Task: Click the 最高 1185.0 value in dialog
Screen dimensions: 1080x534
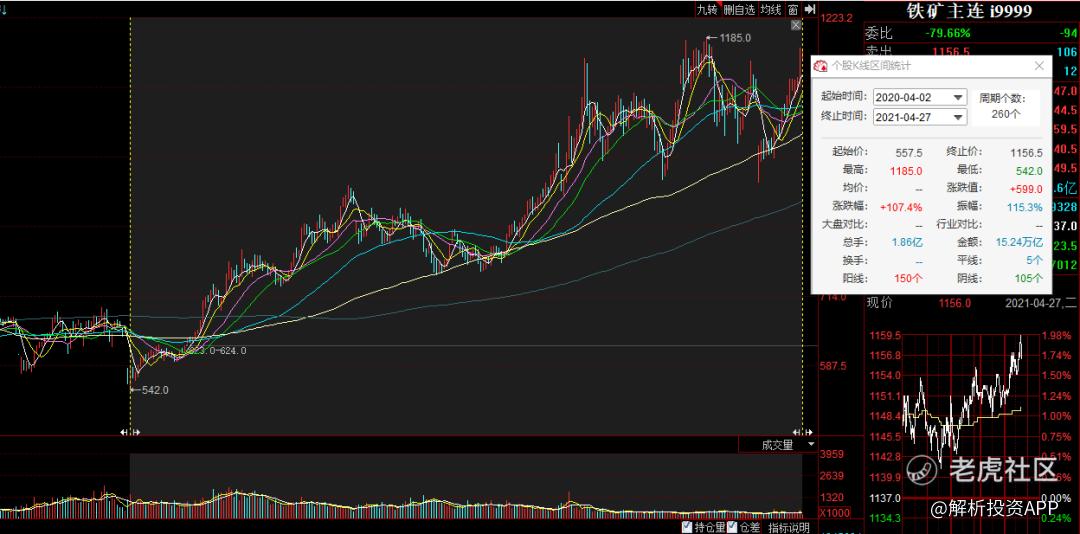Action: point(907,170)
